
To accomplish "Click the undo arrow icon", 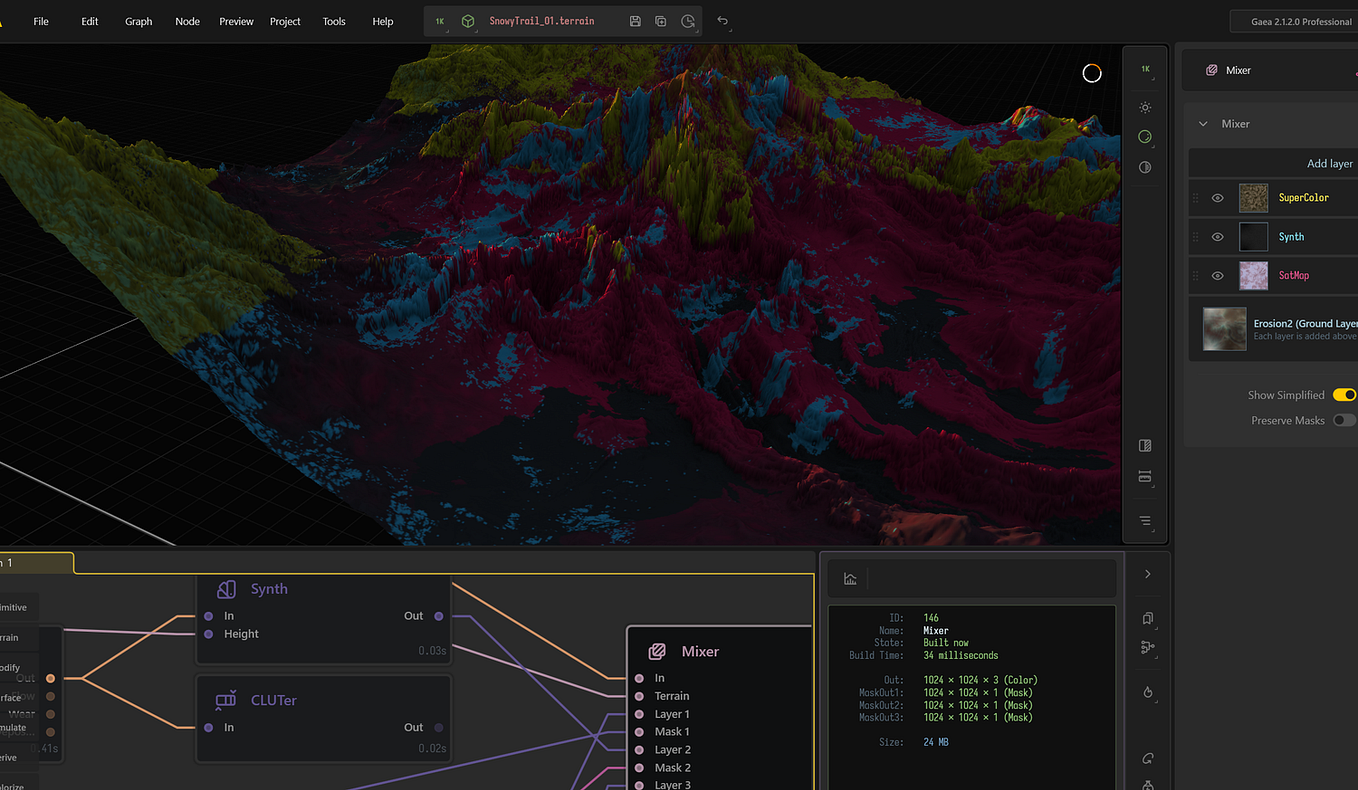I will pos(723,21).
